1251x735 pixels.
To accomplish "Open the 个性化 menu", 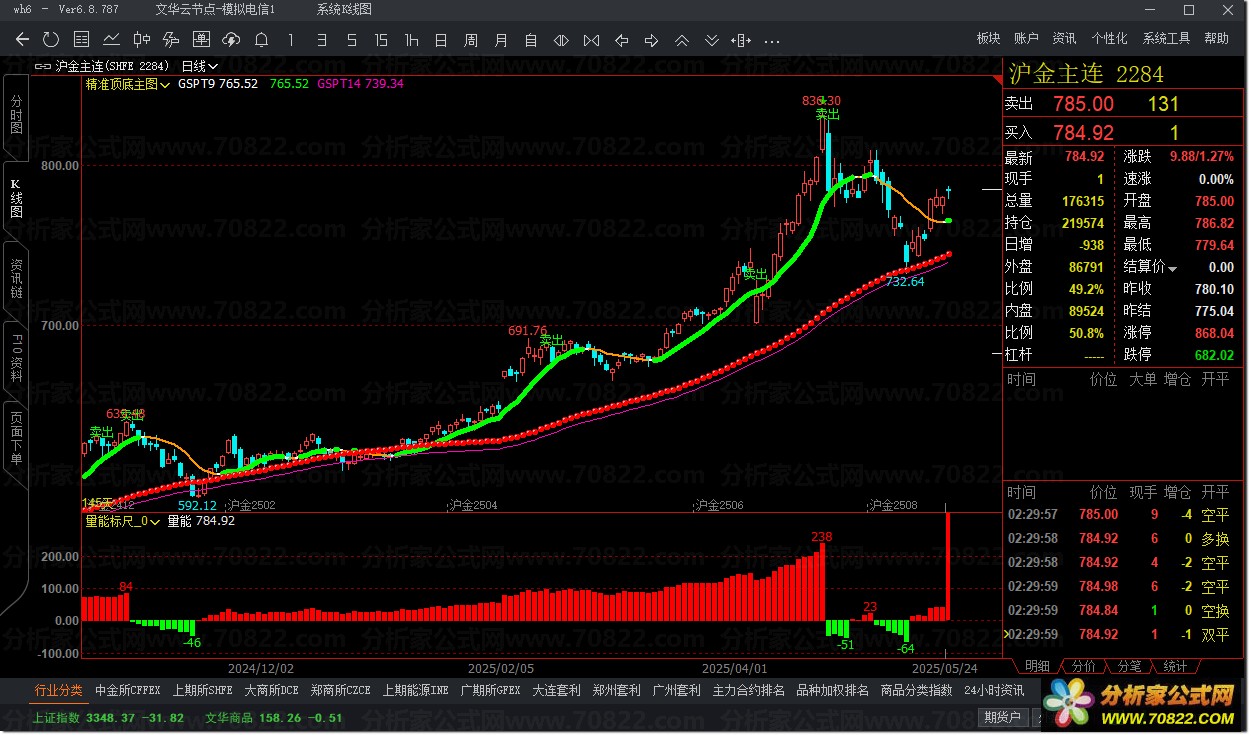I will [x=1109, y=38].
